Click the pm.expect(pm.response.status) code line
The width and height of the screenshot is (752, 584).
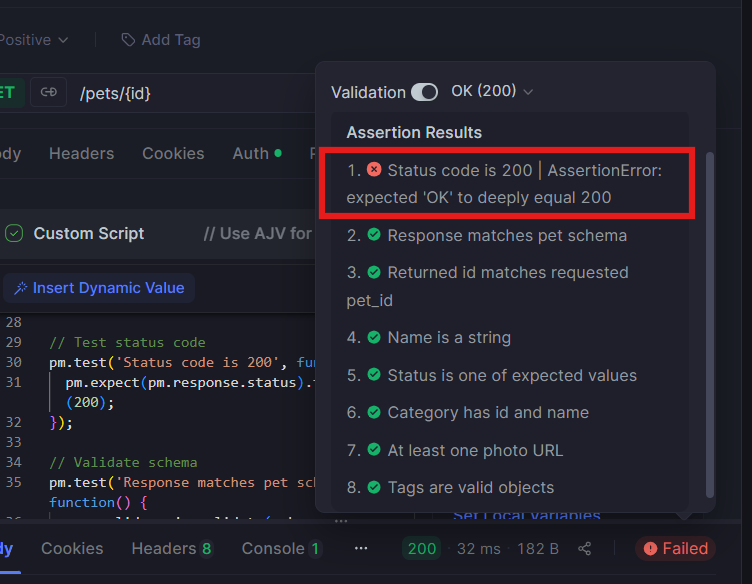tap(190, 383)
